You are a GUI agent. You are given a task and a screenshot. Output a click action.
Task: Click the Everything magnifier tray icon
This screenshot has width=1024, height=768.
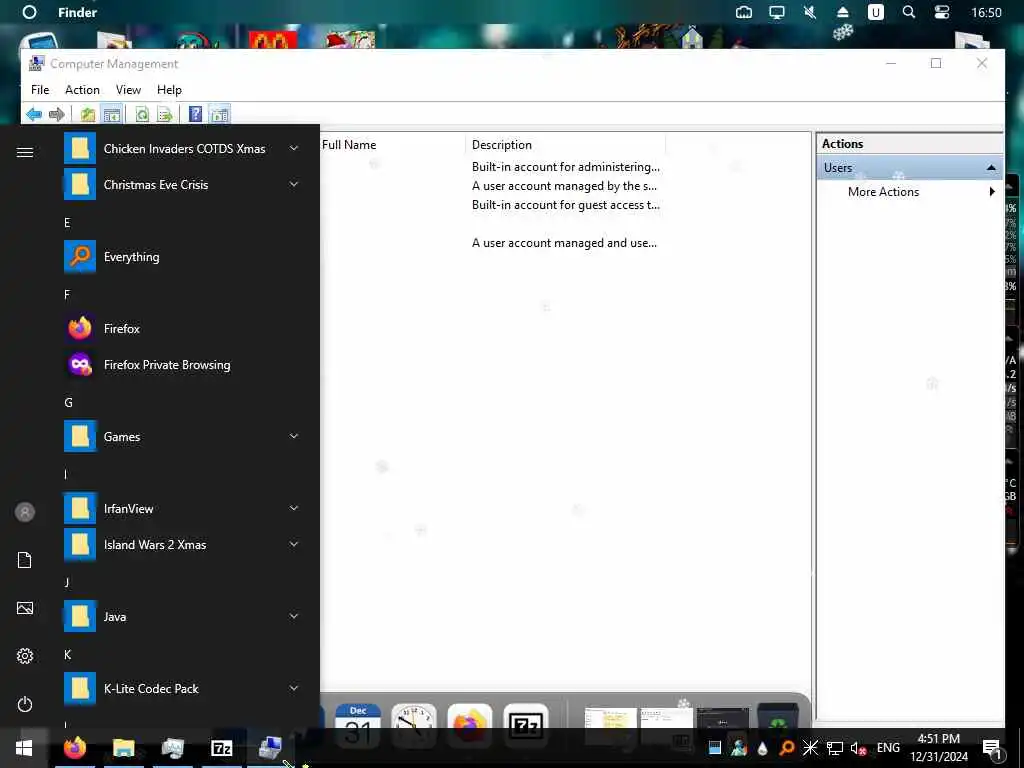tap(787, 748)
